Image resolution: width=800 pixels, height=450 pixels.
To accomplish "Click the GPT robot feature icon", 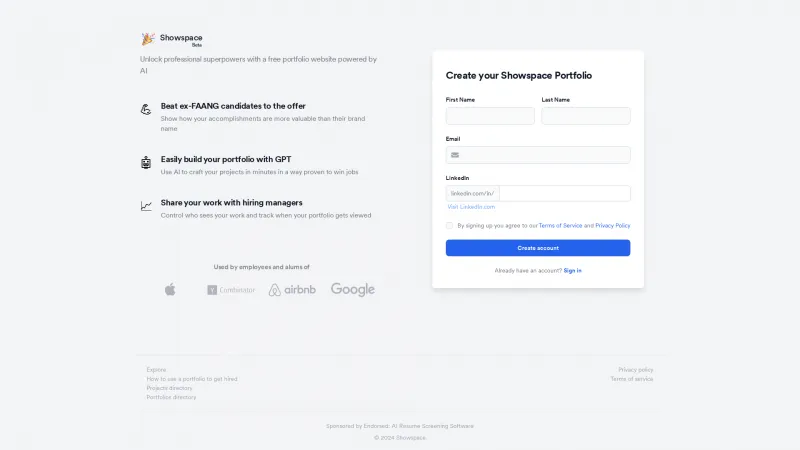I will (146, 162).
